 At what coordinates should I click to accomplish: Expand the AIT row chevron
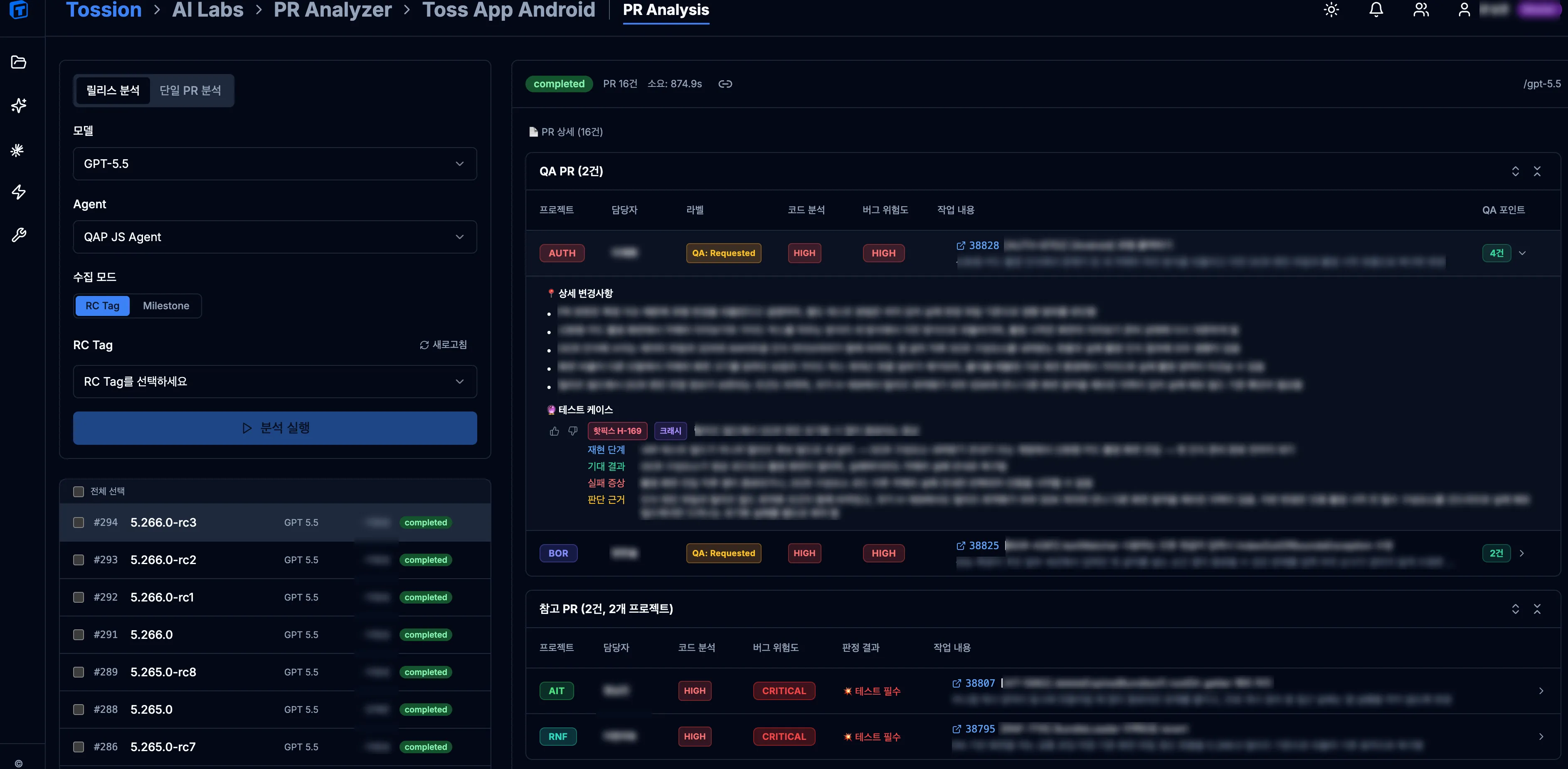[x=1541, y=691]
